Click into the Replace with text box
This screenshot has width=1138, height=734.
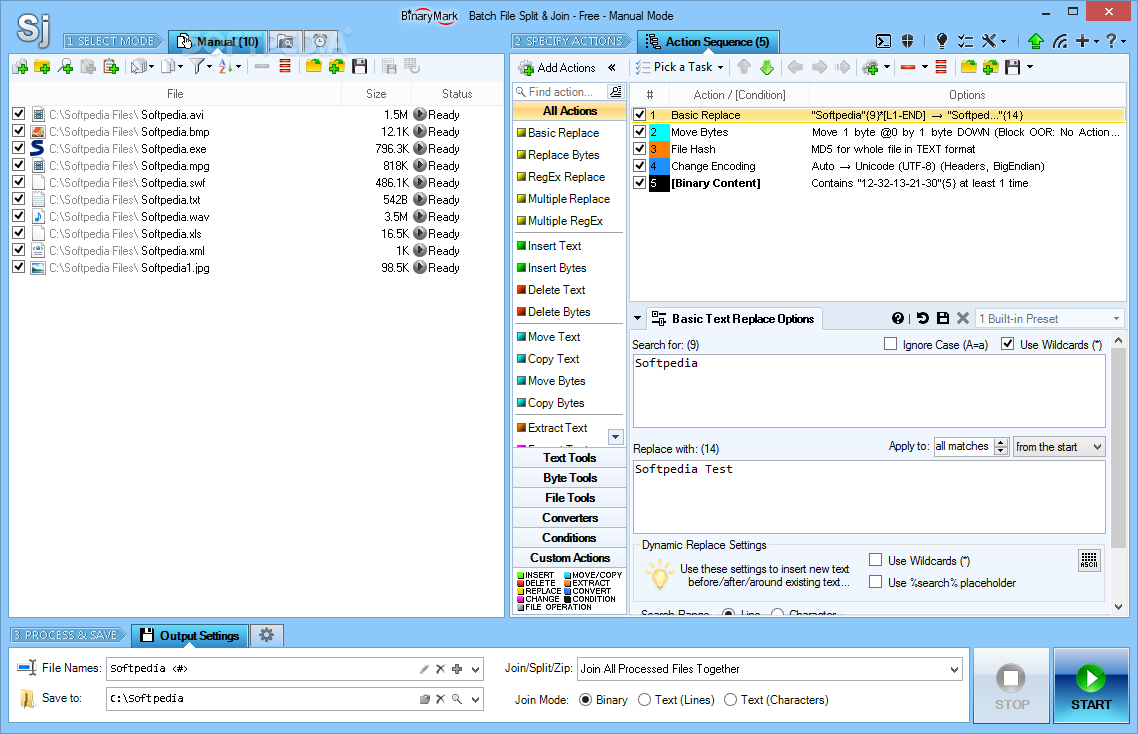(x=869, y=497)
